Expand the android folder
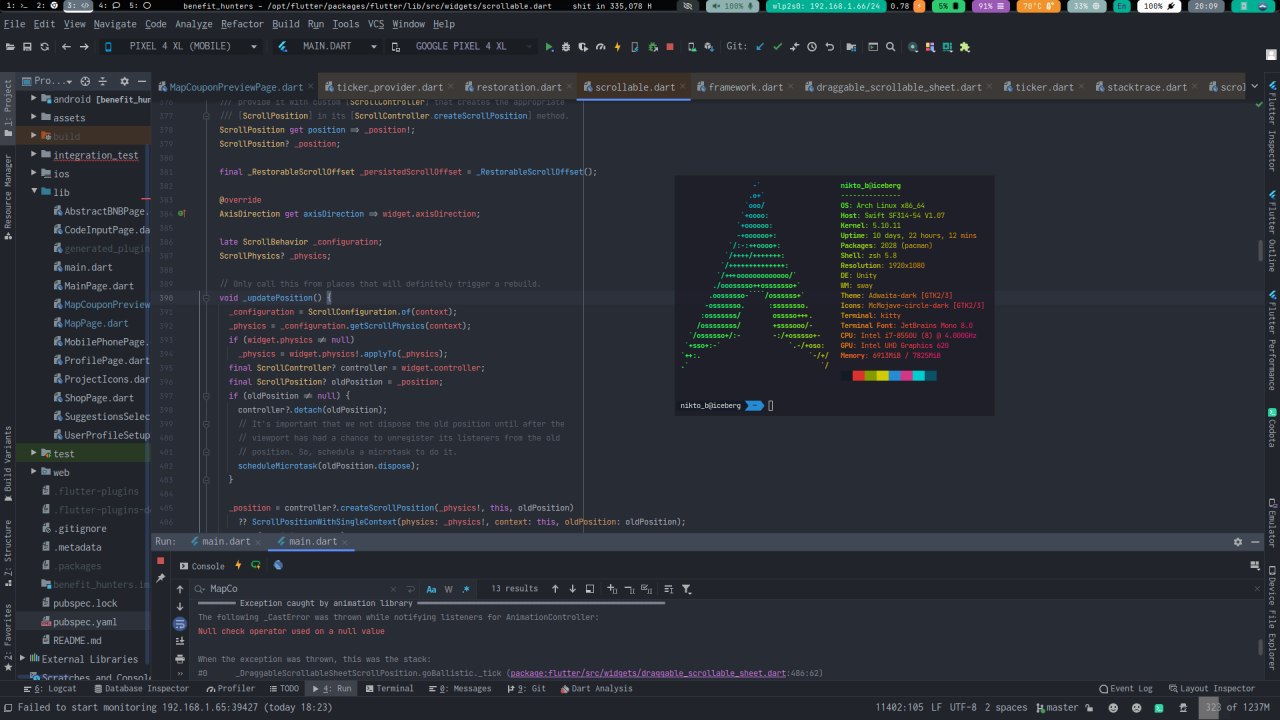1280x720 pixels. click(x=34, y=99)
